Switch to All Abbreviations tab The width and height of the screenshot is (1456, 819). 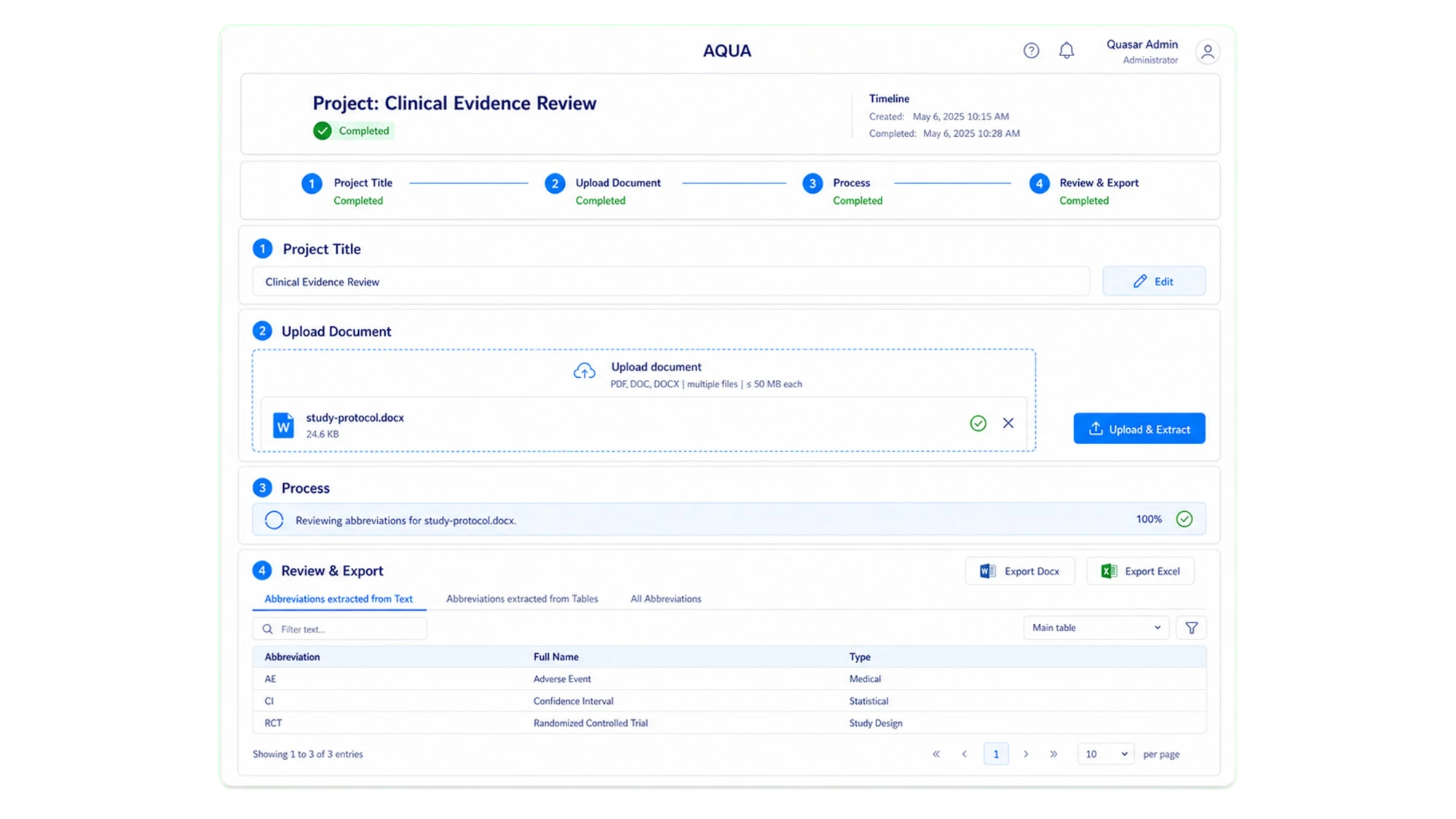point(665,599)
